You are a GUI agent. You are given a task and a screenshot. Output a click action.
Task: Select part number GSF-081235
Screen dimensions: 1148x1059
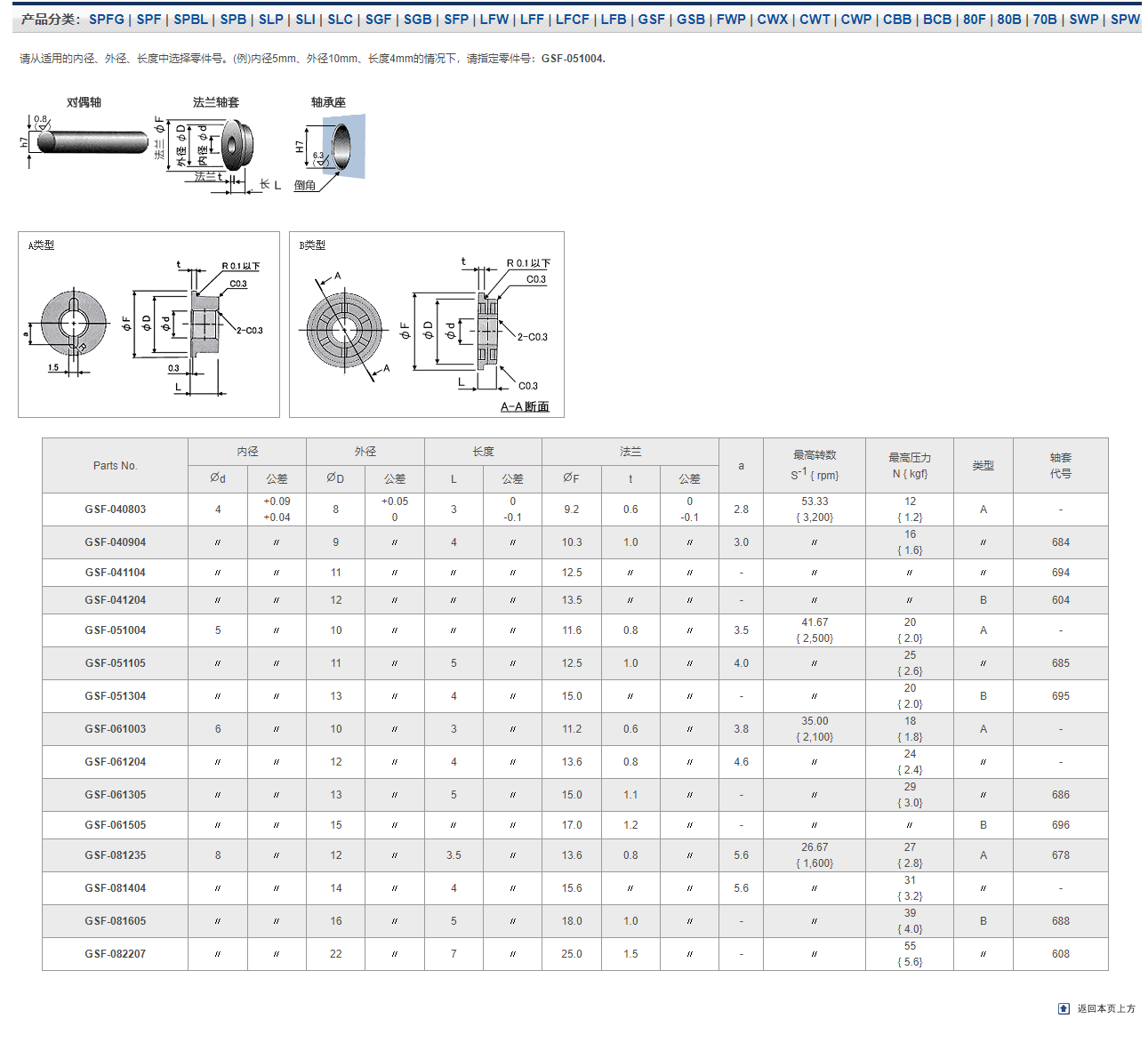[116, 855]
